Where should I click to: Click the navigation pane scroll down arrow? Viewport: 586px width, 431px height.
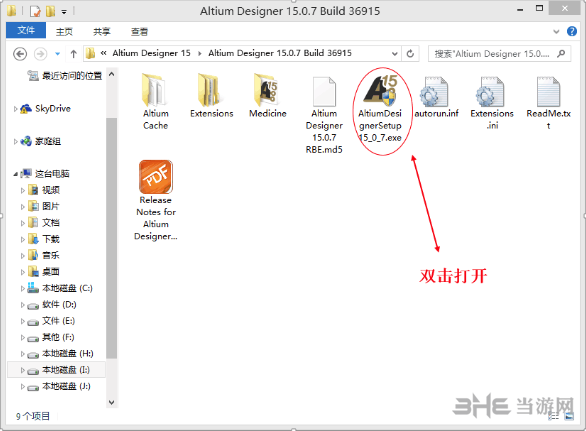tap(111, 402)
